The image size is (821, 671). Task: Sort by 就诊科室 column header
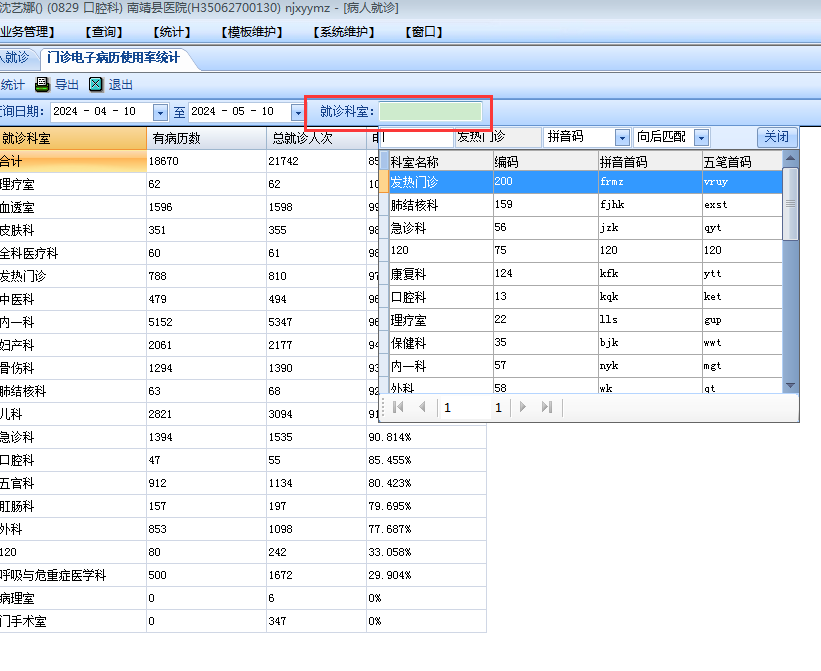pos(73,138)
